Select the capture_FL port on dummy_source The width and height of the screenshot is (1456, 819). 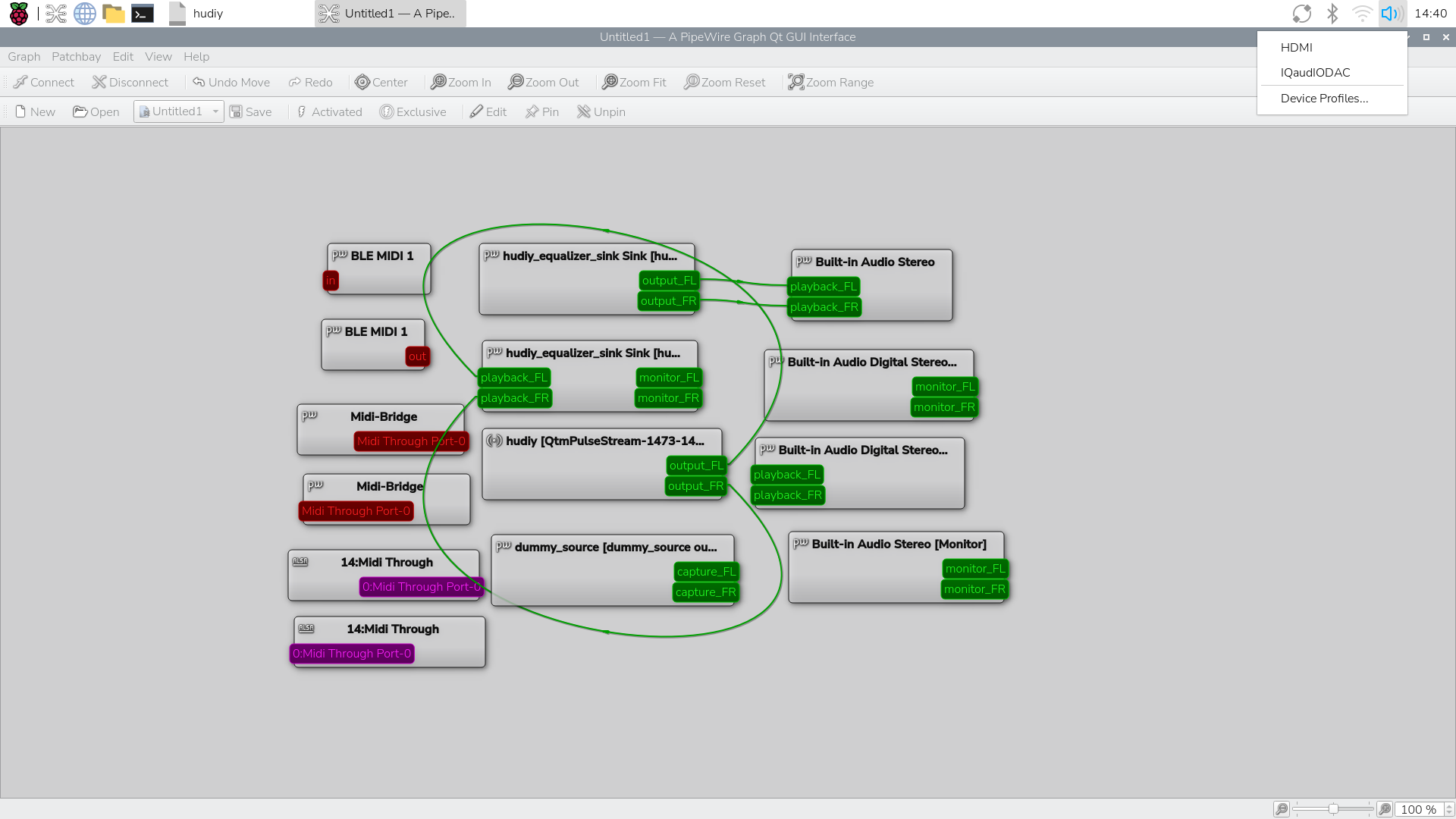pyautogui.click(x=706, y=572)
